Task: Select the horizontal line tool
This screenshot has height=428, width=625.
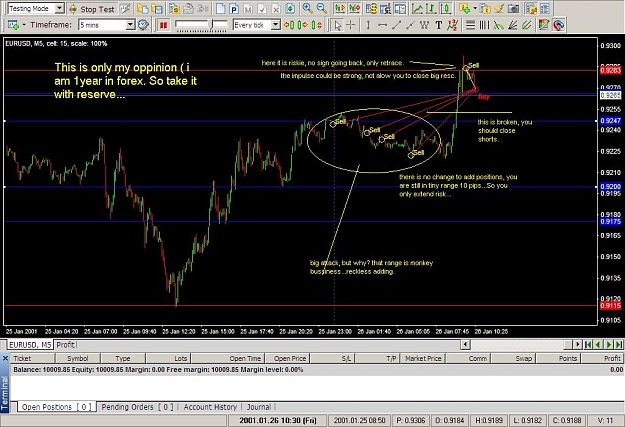Action: click(x=382, y=25)
